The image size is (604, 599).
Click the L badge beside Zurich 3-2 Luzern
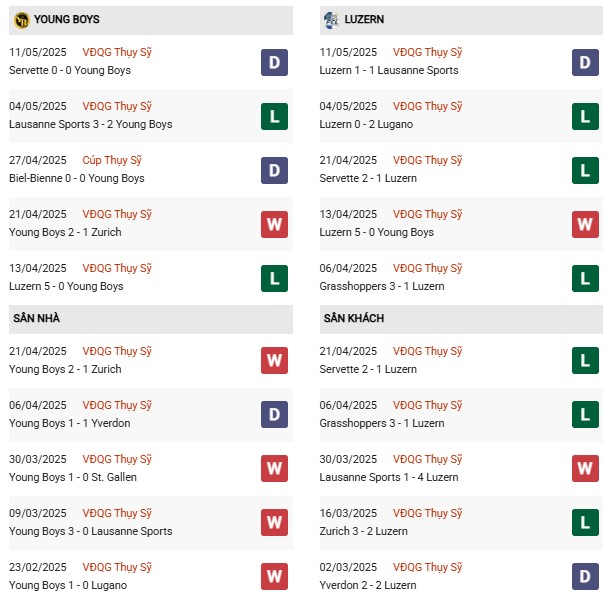[x=585, y=522]
